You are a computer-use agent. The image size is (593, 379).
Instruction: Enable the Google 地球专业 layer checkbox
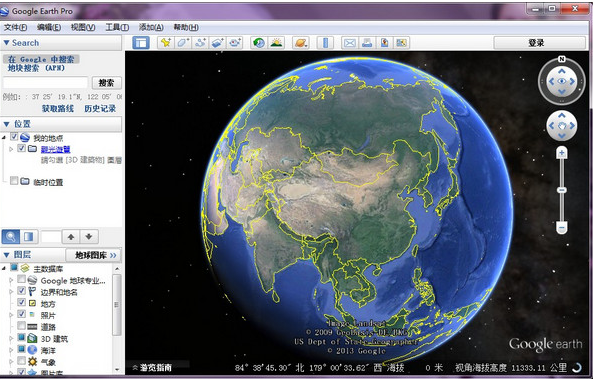pos(22,280)
